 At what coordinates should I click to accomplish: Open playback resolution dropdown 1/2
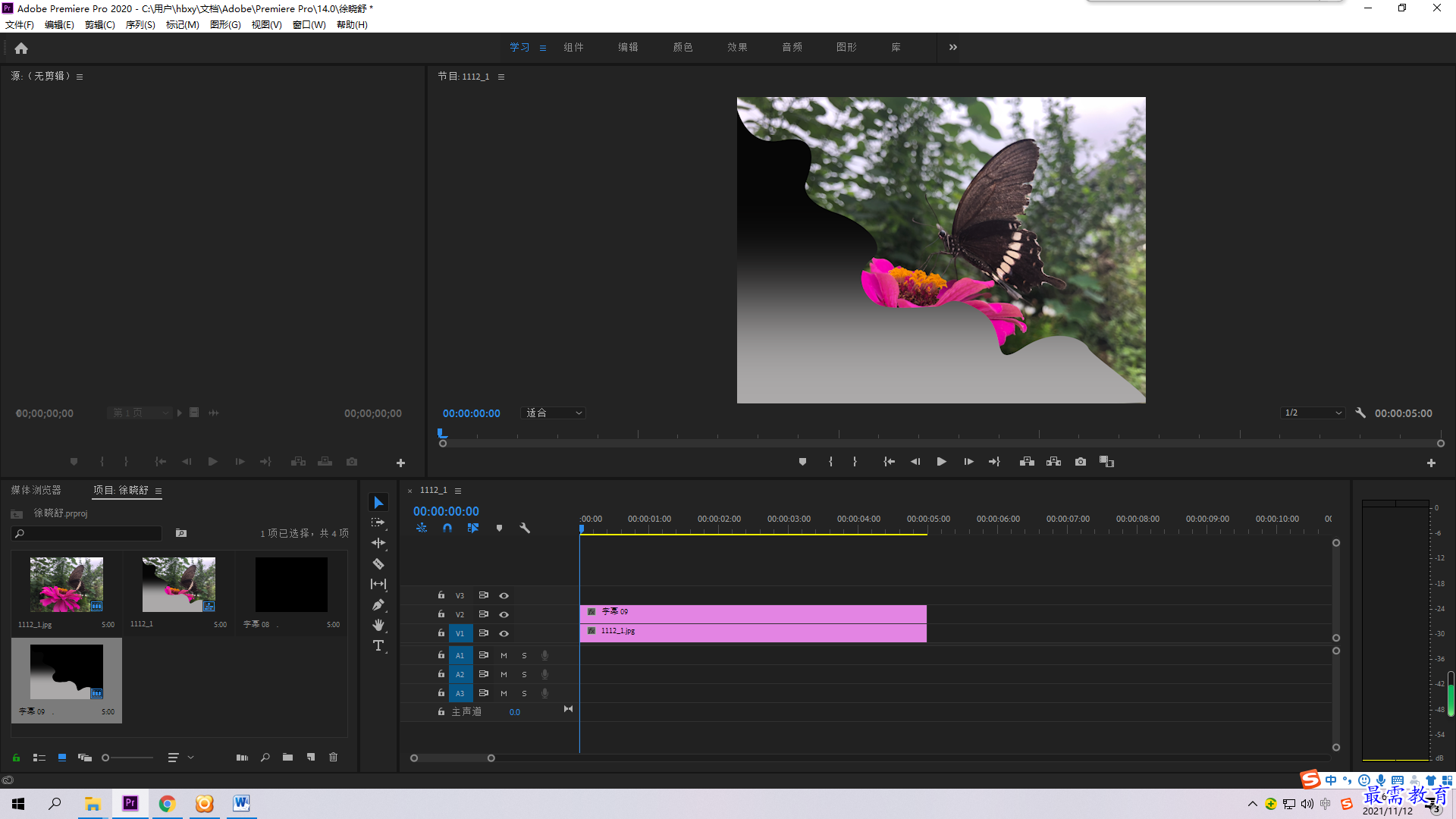pos(1313,413)
